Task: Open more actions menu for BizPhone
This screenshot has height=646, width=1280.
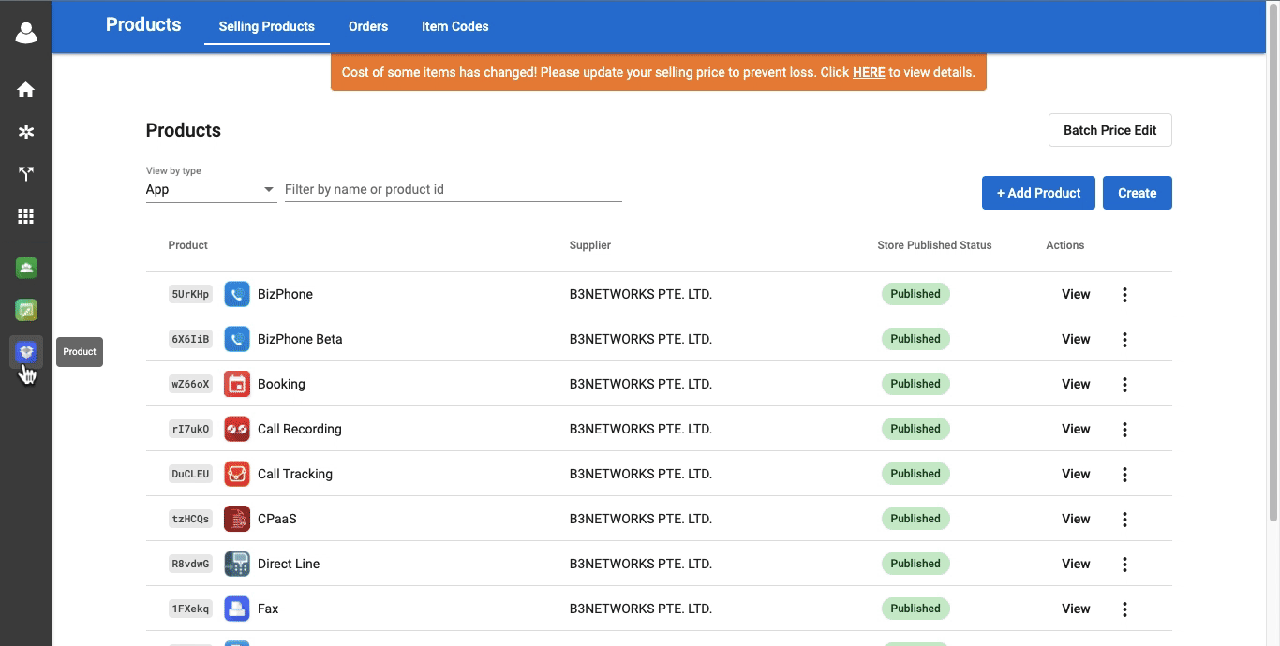Action: (1125, 294)
